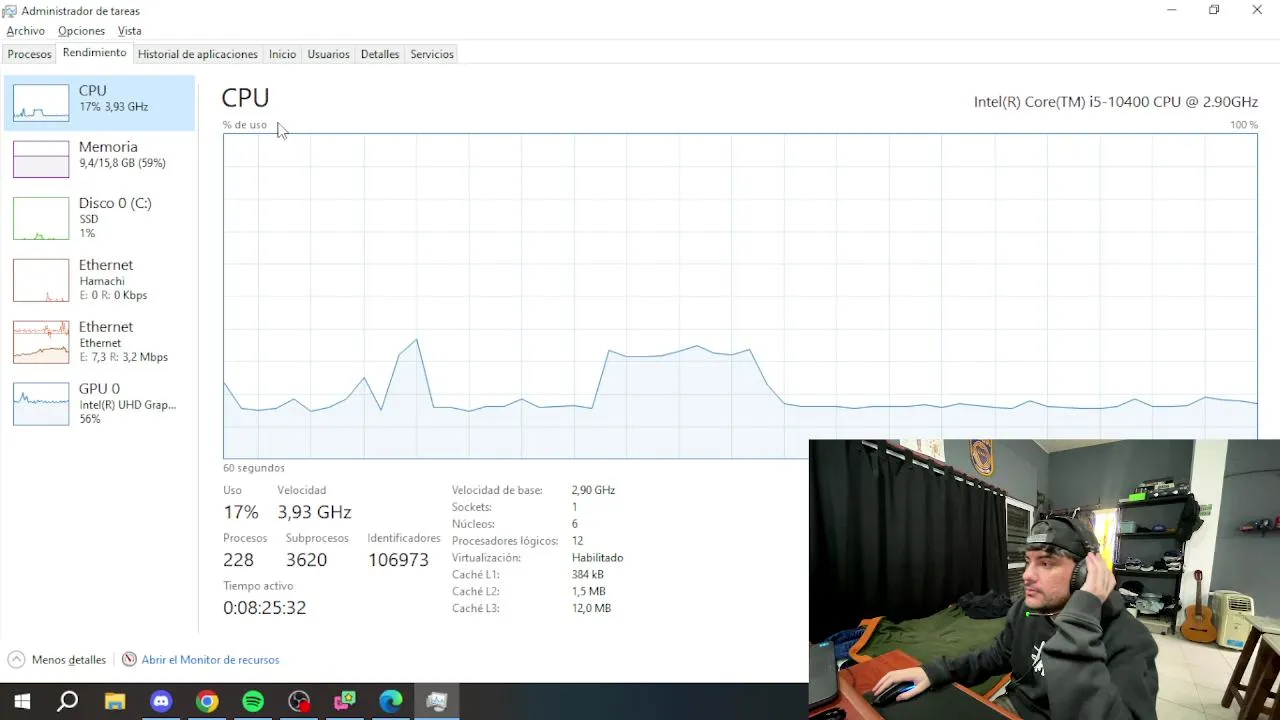Restore down the Task Manager window
This screenshot has height=720, width=1280.
point(1214,10)
